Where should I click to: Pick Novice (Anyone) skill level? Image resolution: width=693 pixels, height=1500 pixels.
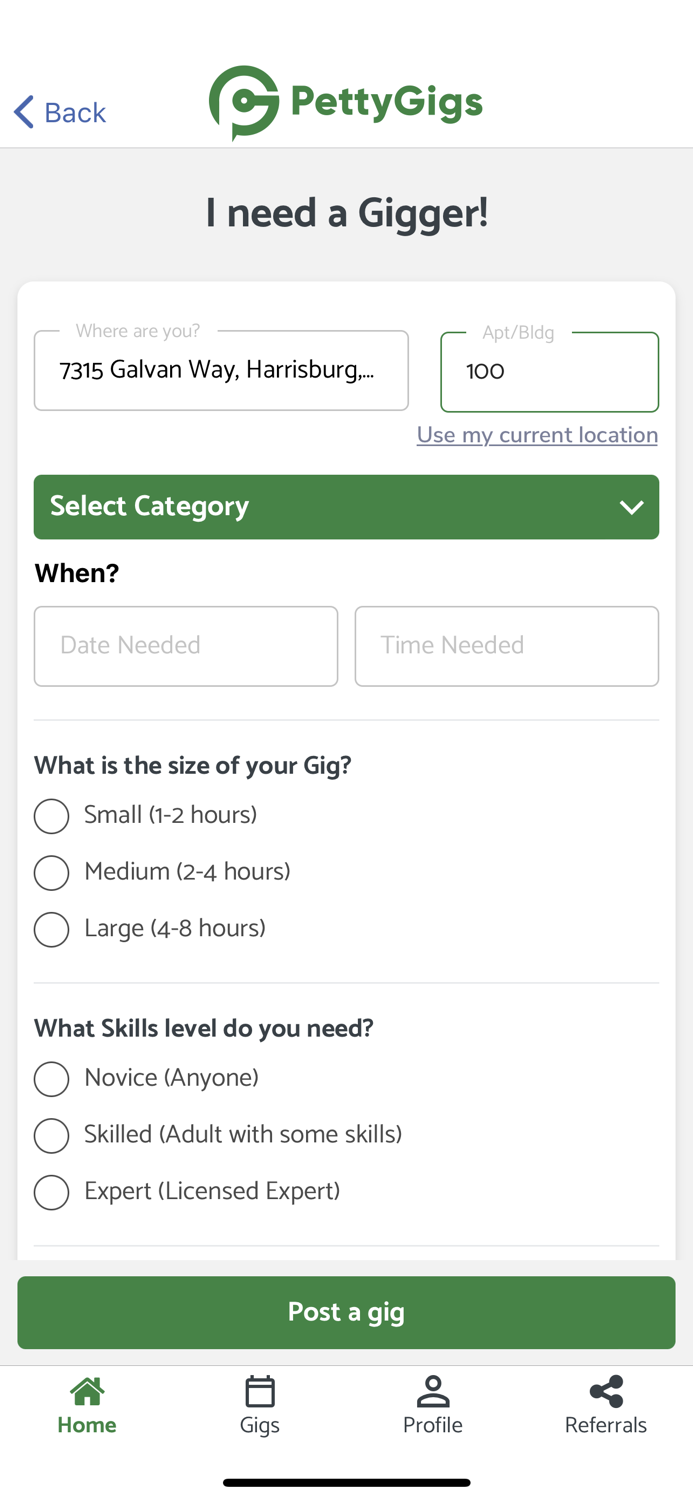point(52,1079)
